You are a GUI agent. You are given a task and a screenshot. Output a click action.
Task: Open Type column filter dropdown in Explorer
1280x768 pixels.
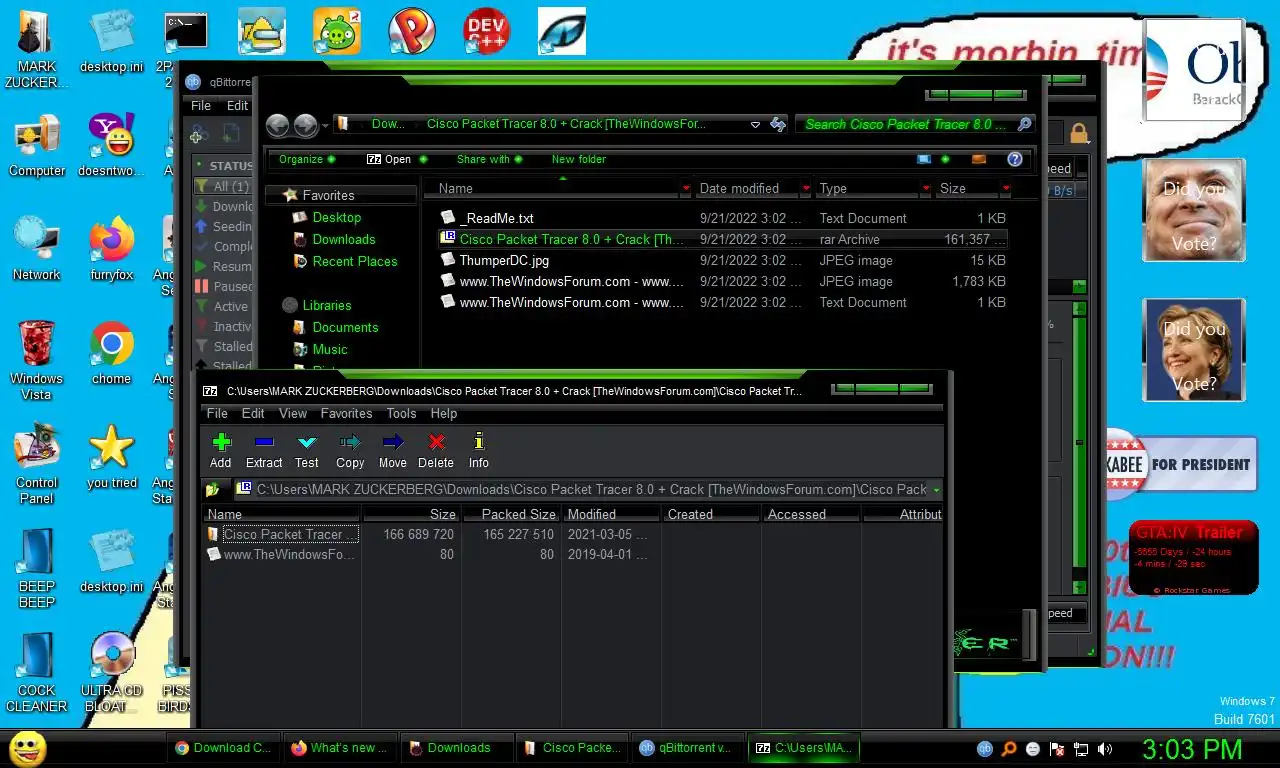click(926, 188)
